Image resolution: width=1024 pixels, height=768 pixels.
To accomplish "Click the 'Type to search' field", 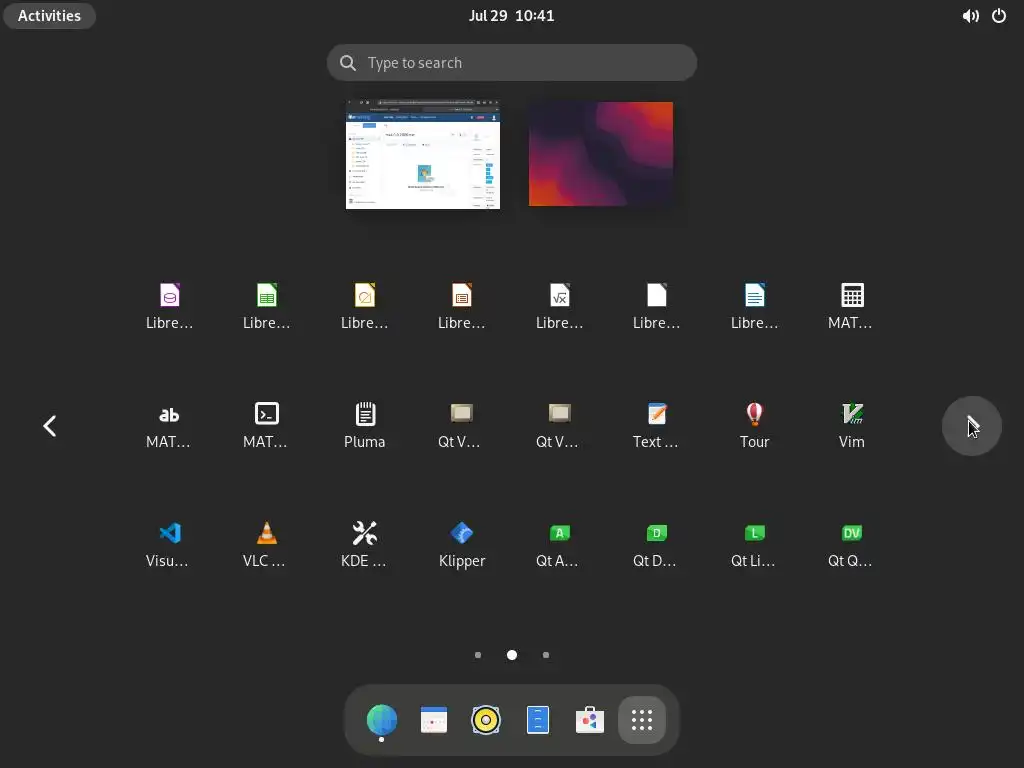I will click(x=512, y=63).
